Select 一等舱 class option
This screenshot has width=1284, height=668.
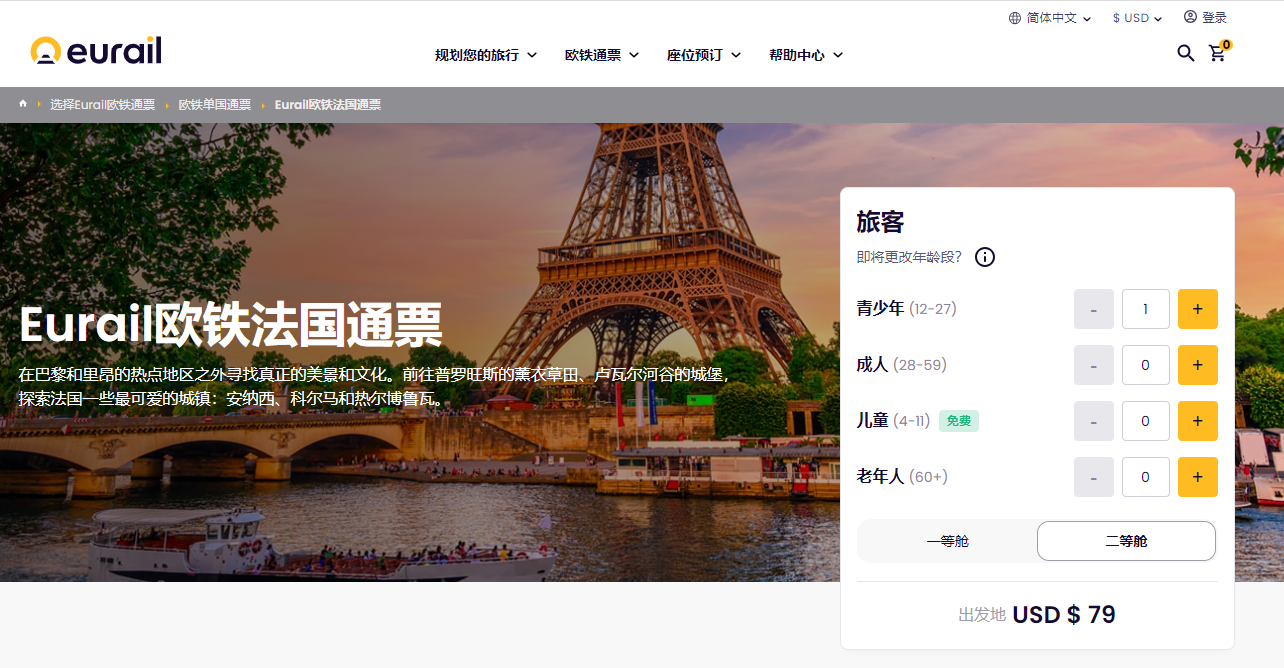pyautogui.click(x=947, y=541)
